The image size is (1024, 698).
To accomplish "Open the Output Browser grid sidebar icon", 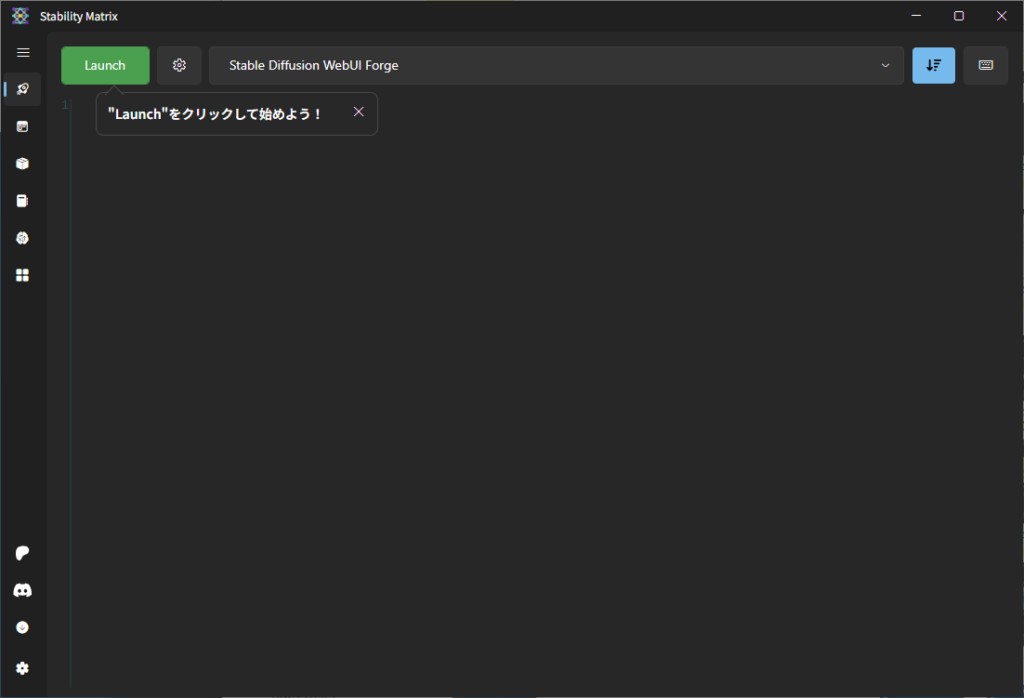I will (22, 275).
